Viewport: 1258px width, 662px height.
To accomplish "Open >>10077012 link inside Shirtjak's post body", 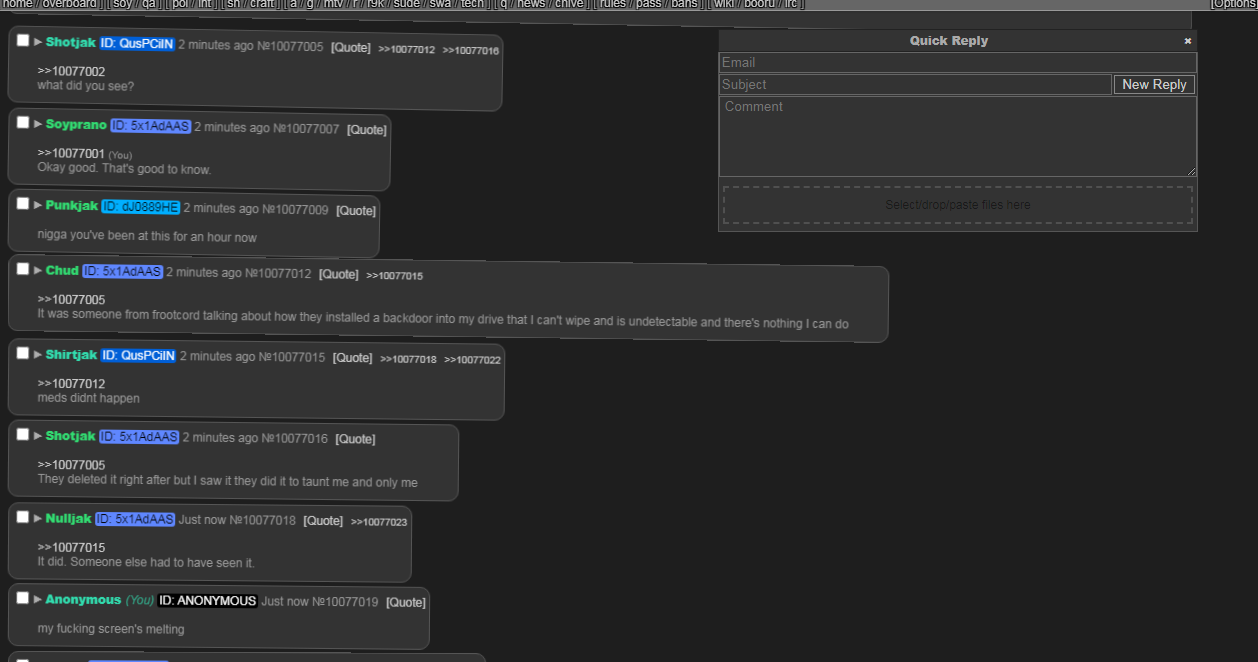I will point(71,384).
